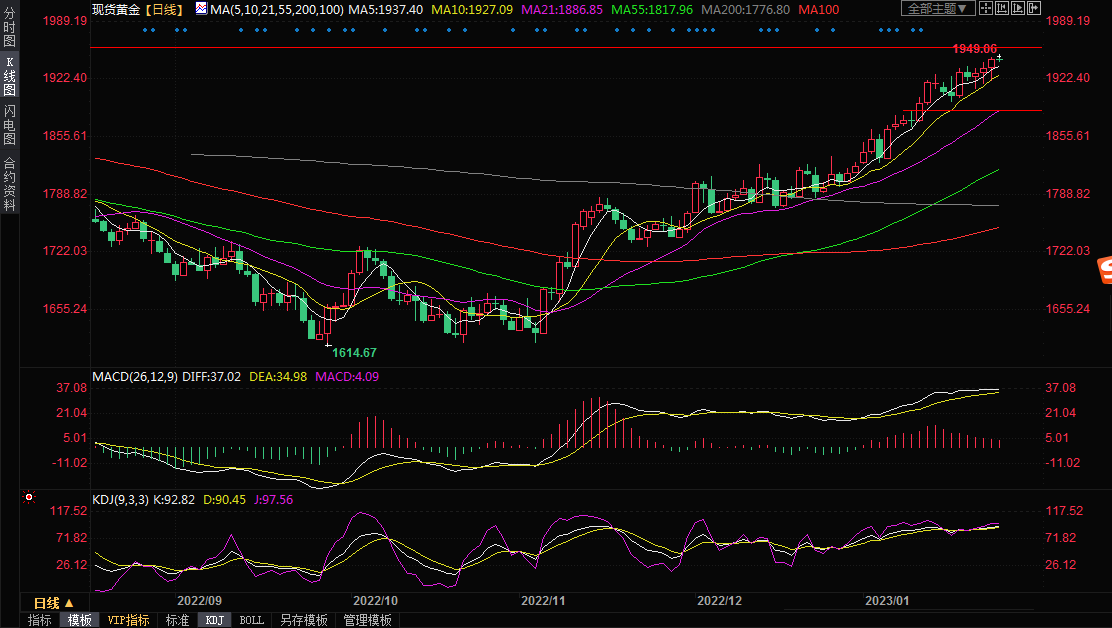Switch to 分时图 view

point(9,27)
